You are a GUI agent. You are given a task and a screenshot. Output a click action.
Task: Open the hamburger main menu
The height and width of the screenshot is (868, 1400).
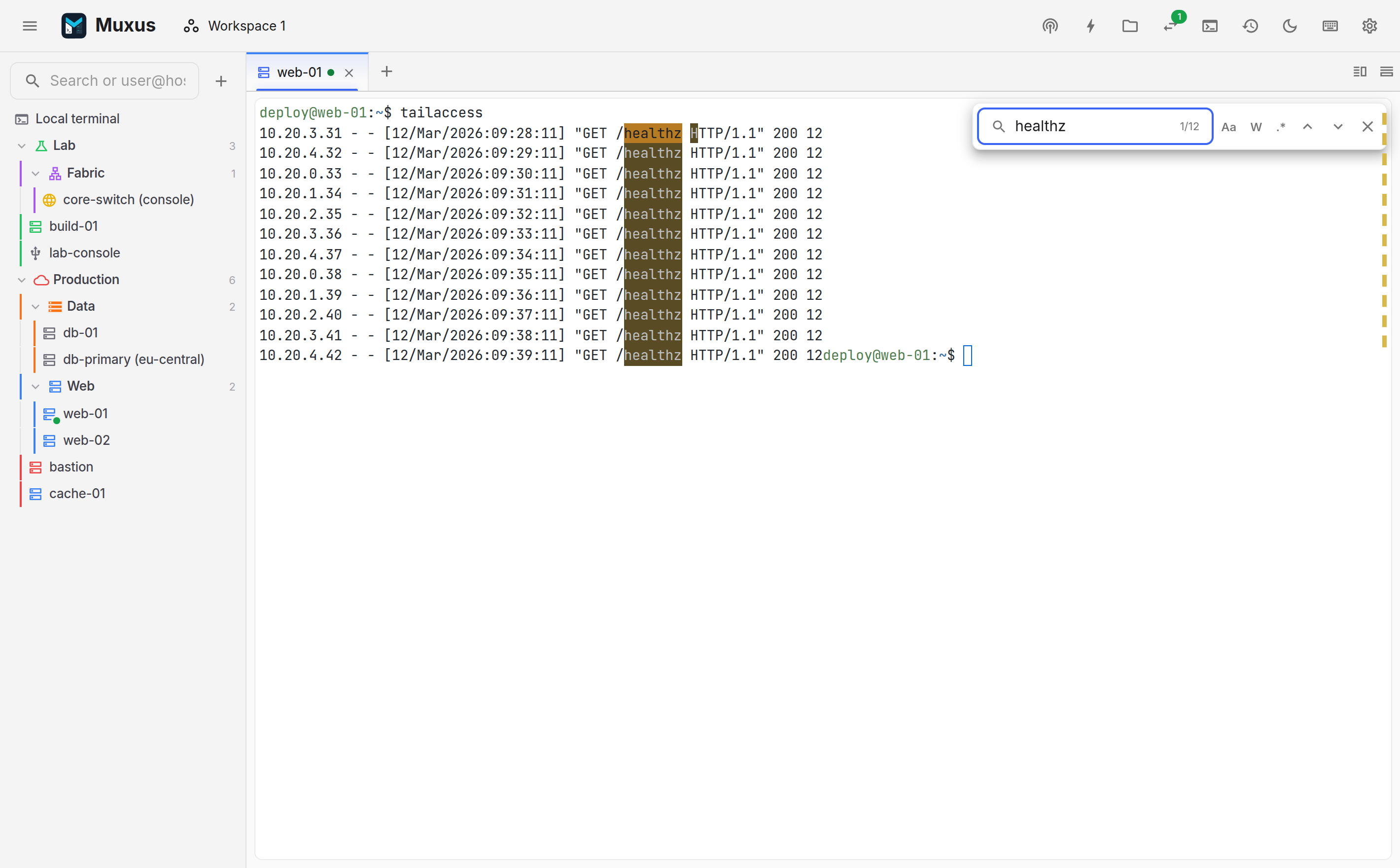point(30,26)
